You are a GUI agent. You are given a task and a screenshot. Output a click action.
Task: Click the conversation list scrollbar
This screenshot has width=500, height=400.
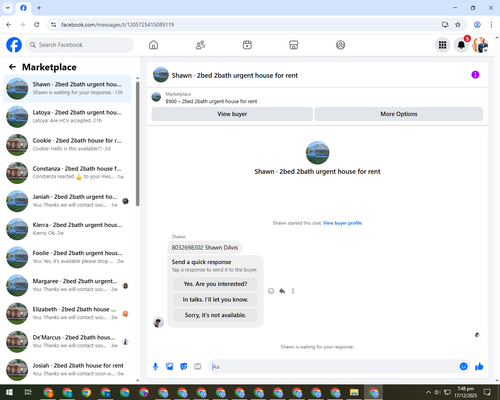(138, 143)
